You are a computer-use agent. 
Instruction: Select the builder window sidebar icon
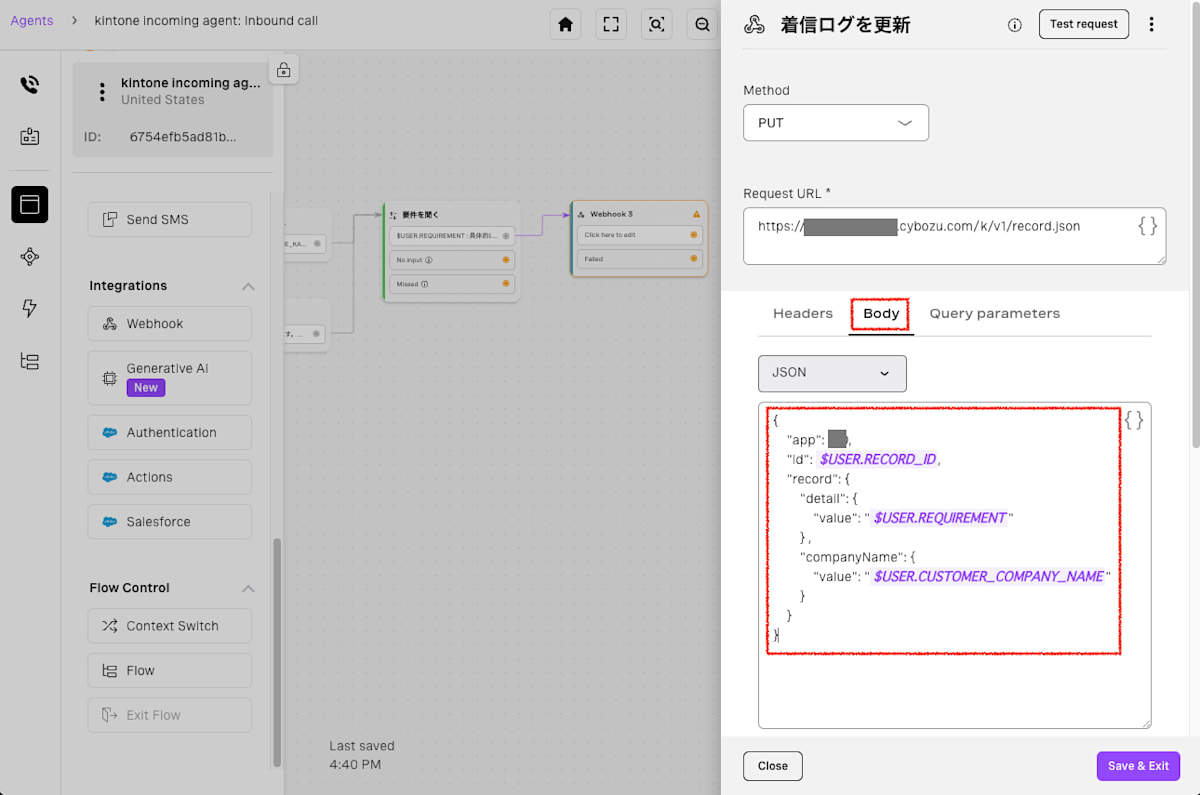[30, 204]
